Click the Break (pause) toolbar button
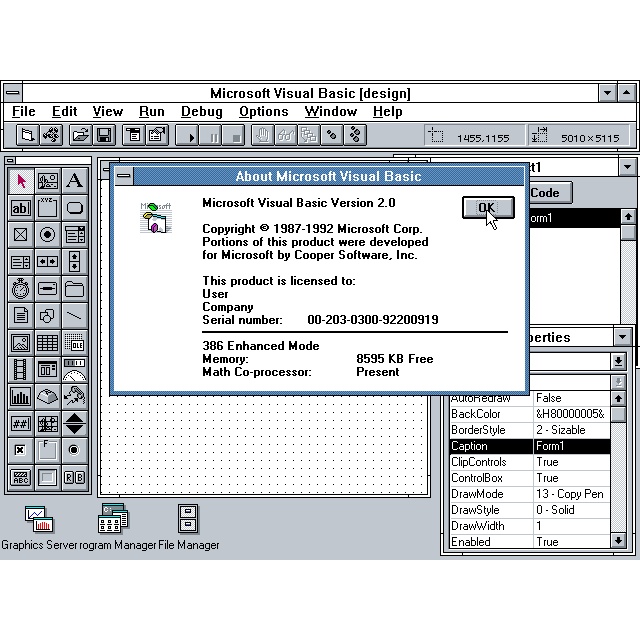The width and height of the screenshot is (640, 640). point(210,135)
